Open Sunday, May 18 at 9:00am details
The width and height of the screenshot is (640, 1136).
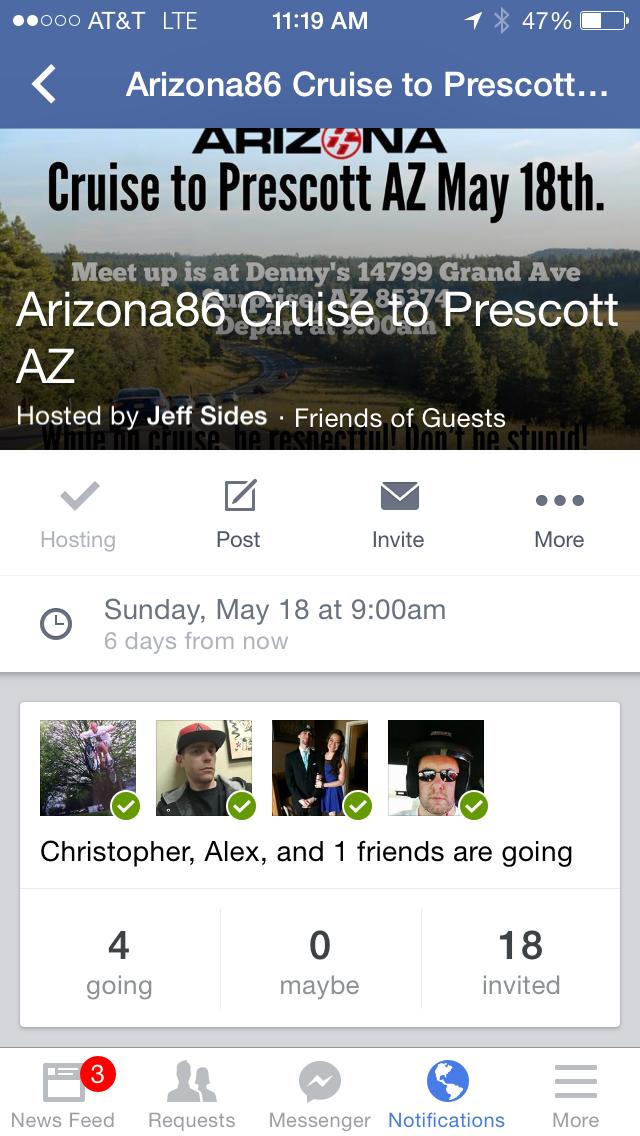275,610
